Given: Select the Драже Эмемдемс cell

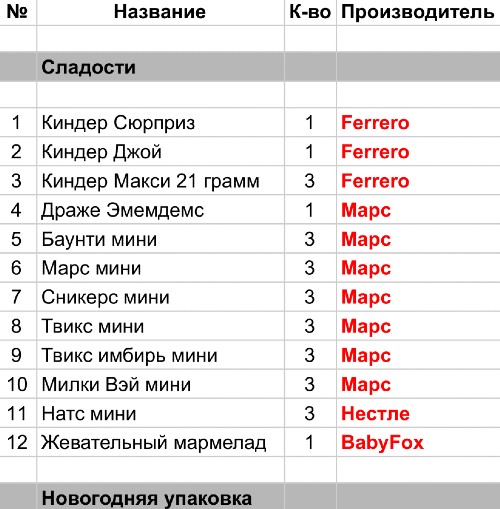Looking at the screenshot, I should (x=160, y=210).
